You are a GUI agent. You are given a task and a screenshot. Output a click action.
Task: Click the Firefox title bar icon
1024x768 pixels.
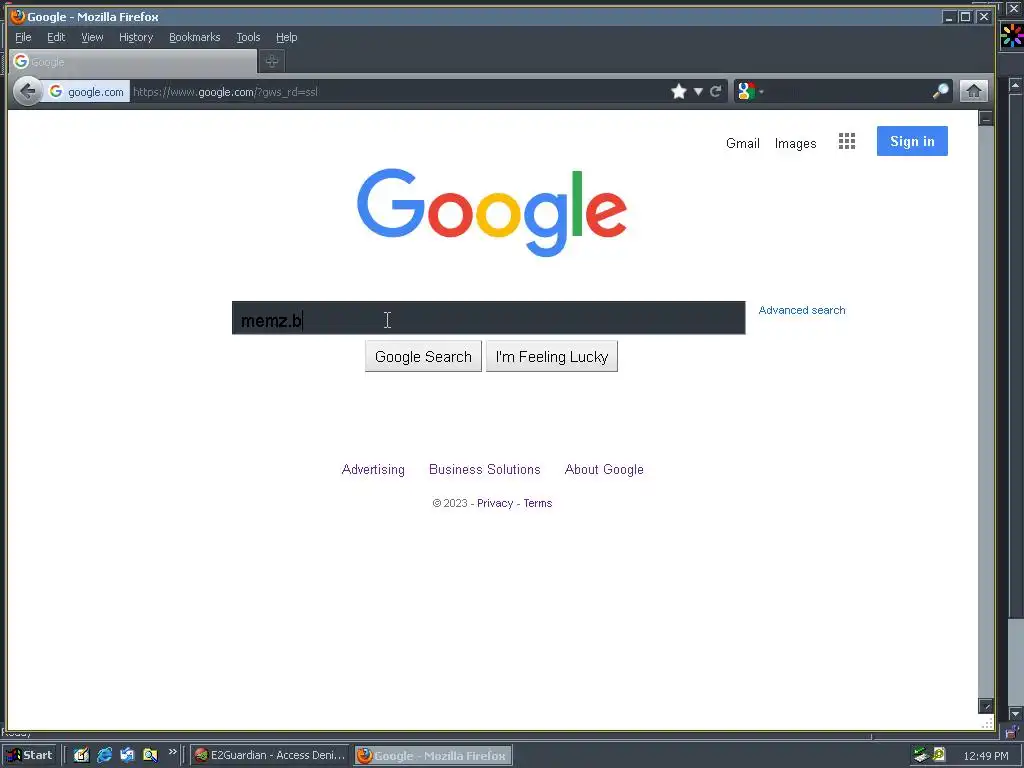(18, 16)
